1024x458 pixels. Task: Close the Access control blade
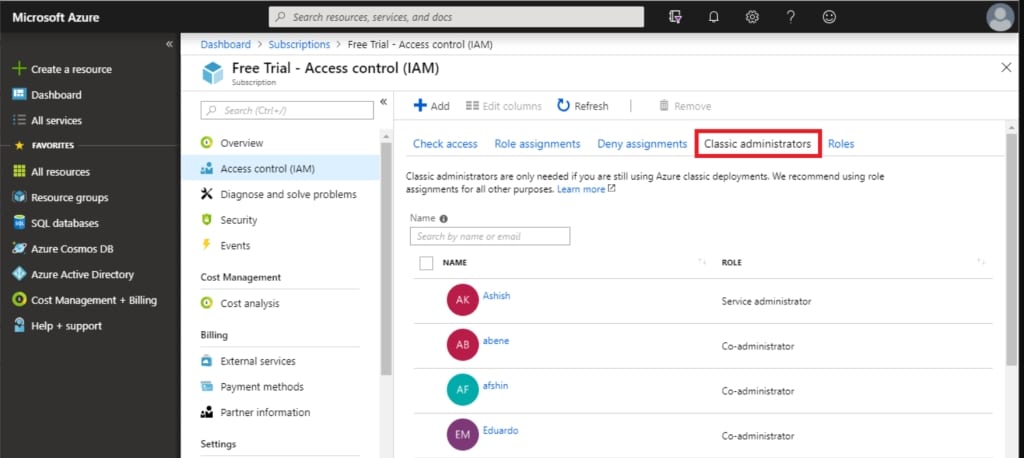pos(1006,67)
